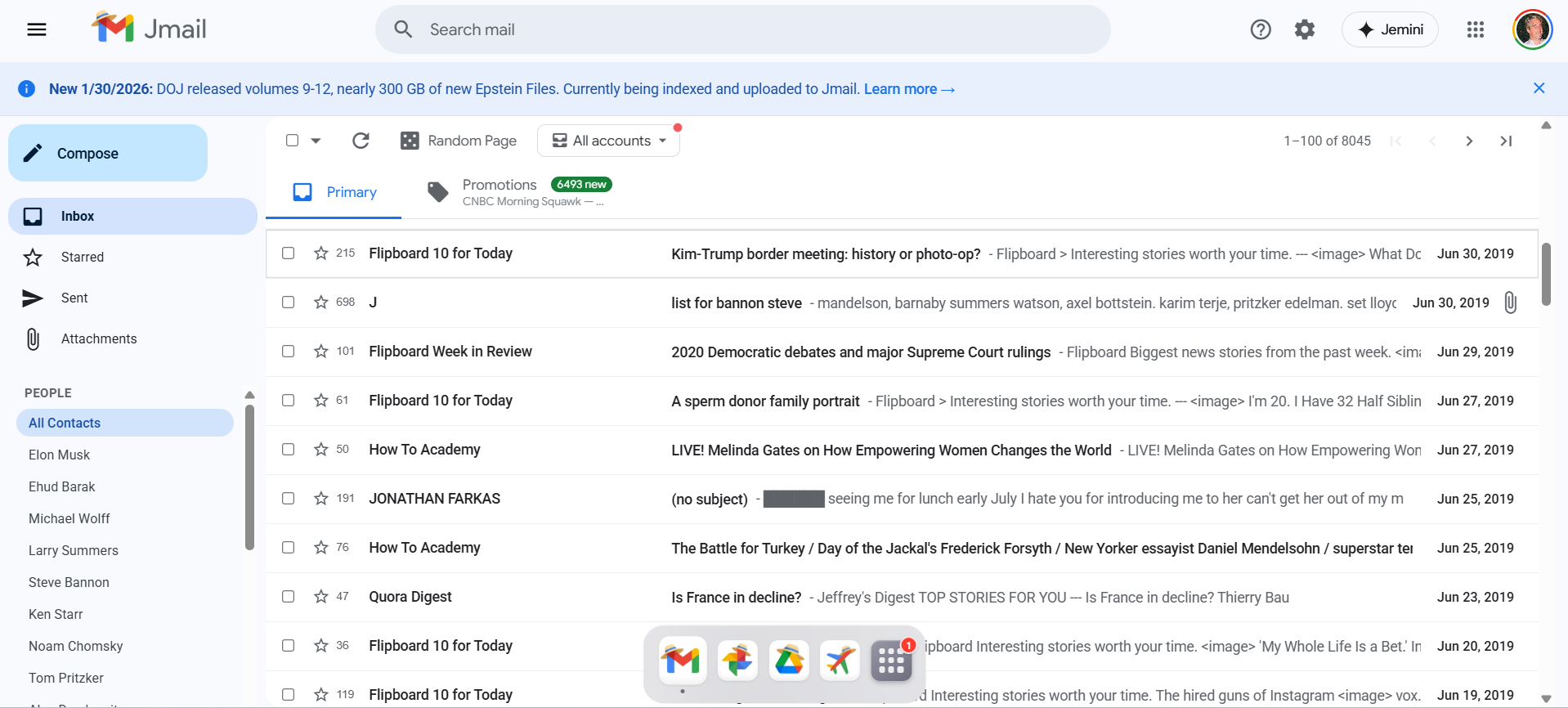Check the Quora Digest email checkbox

(x=289, y=597)
